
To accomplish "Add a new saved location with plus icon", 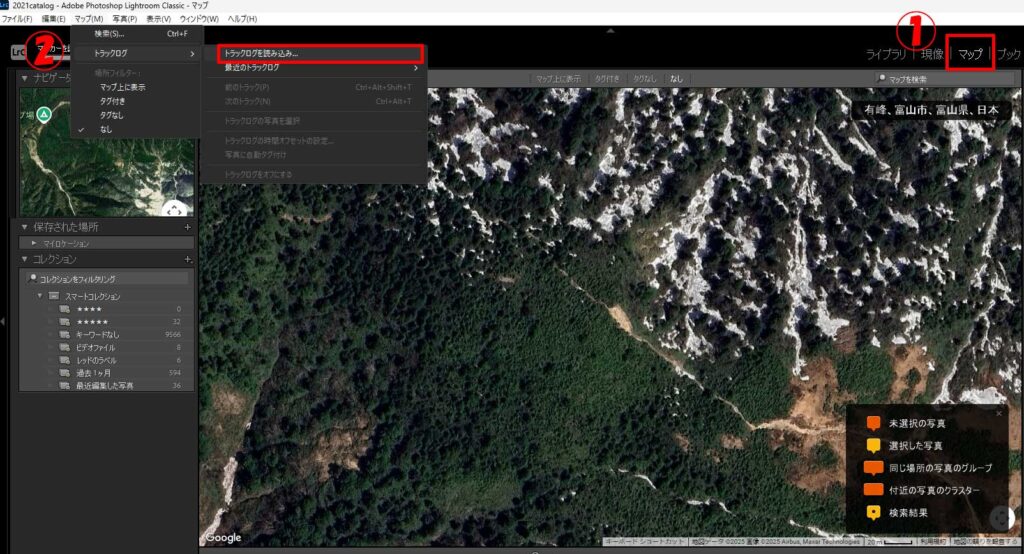I will pos(187,227).
